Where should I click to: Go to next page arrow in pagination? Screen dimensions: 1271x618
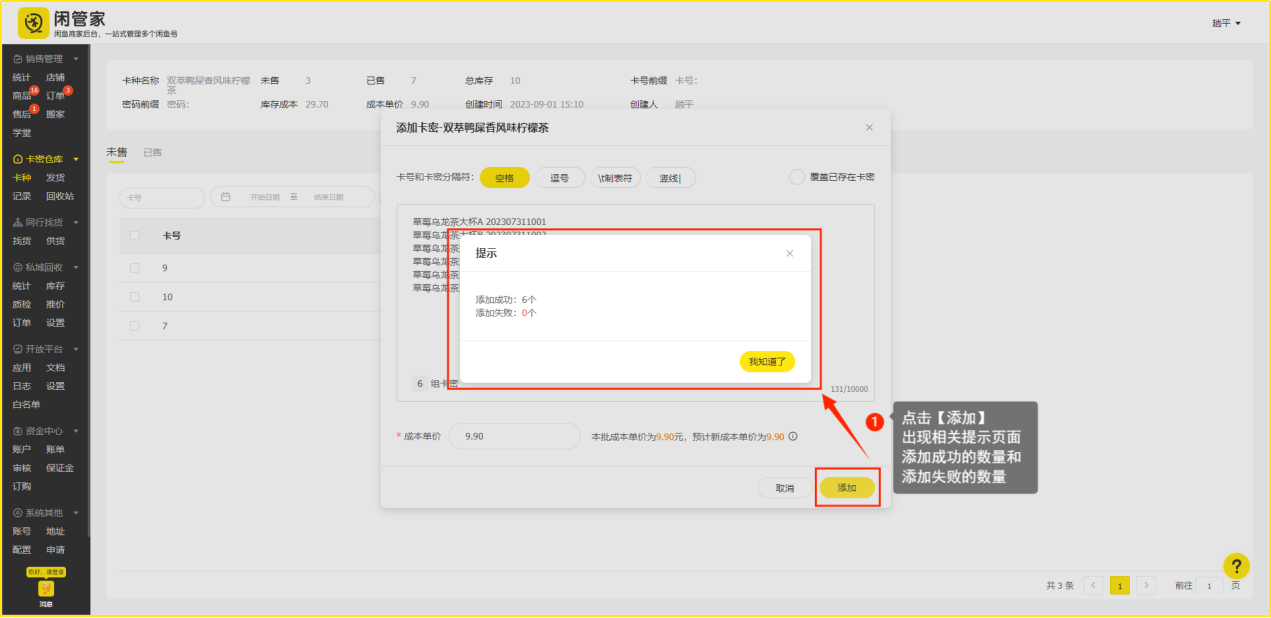[x=1146, y=585]
